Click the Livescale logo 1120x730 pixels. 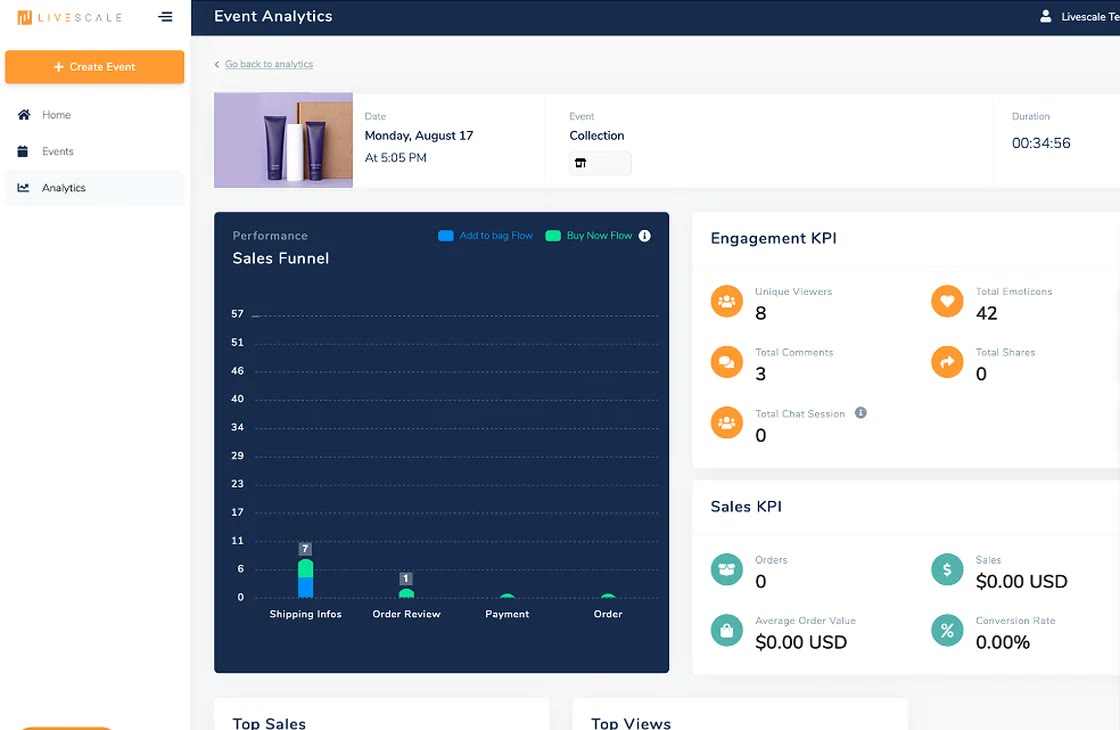pyautogui.click(x=69, y=17)
